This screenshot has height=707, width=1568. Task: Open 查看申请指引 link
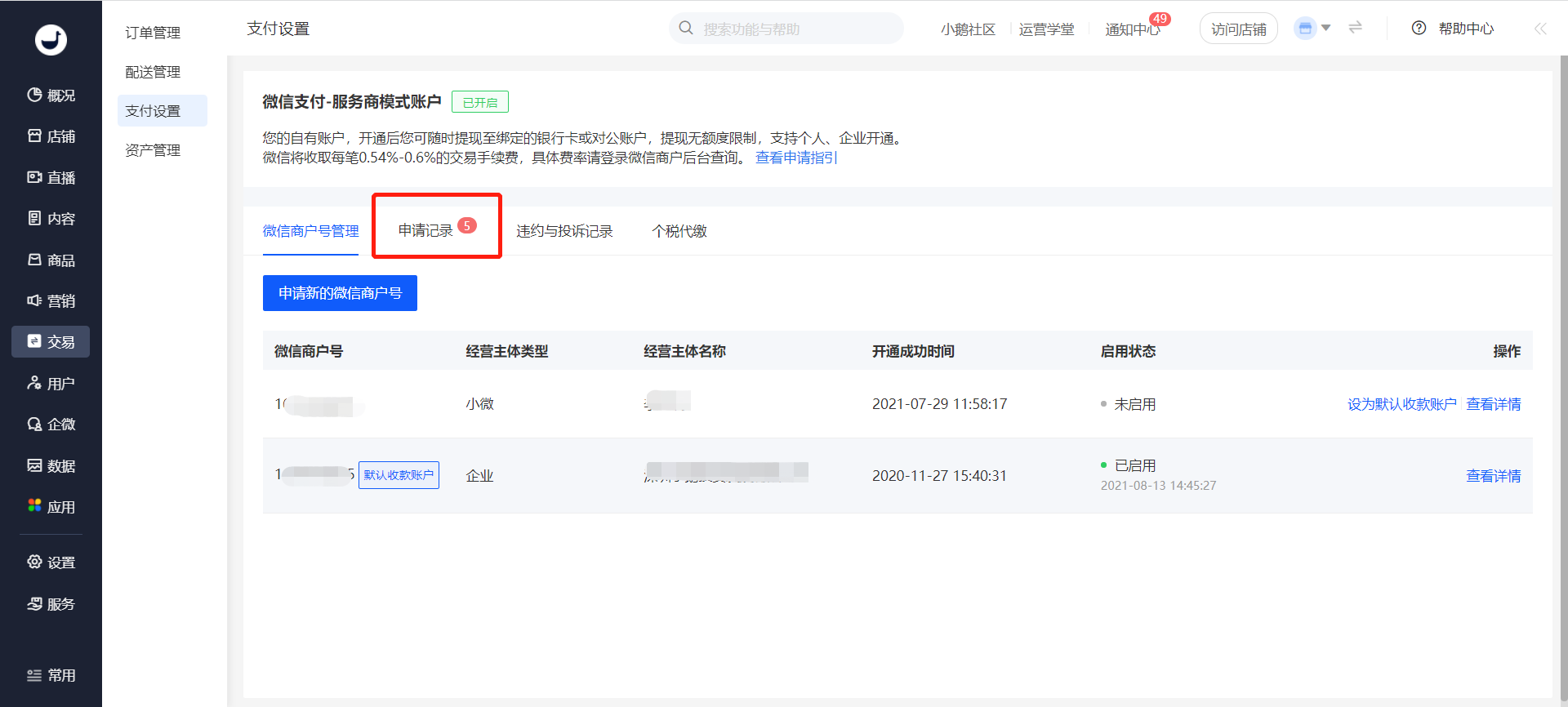coord(796,158)
